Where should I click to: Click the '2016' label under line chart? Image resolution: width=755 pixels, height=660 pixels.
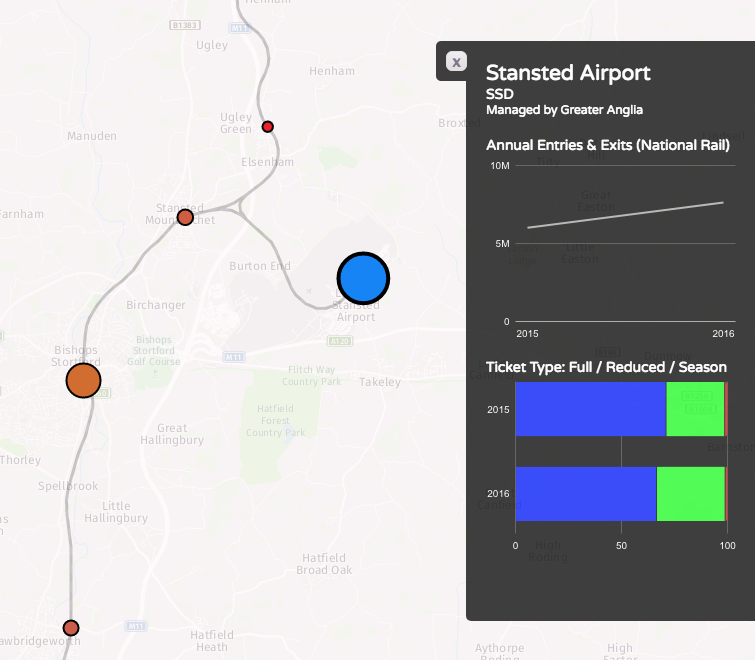[x=723, y=333]
